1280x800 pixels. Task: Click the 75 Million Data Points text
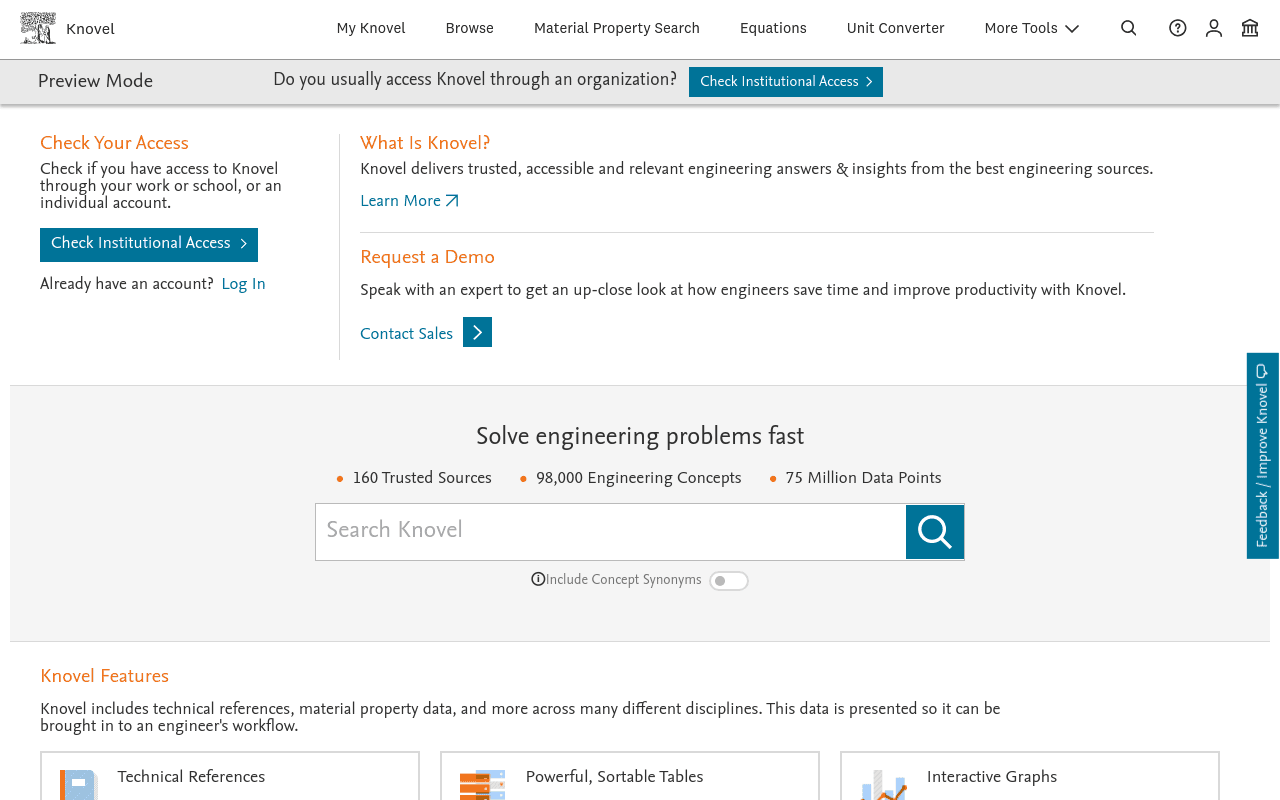[863, 478]
